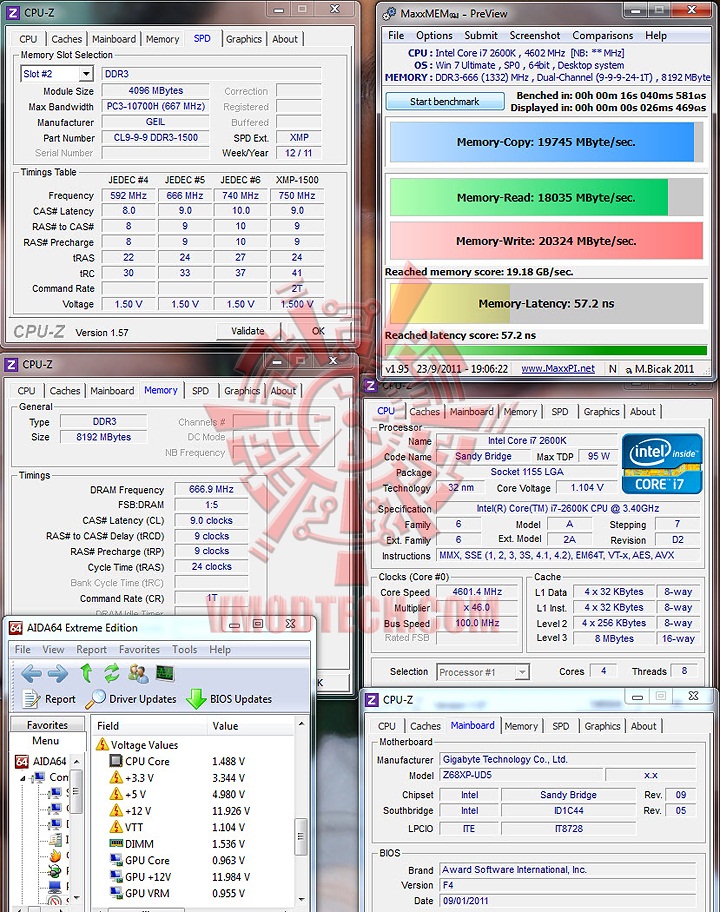The image size is (720, 912).
Task: Refresh the AIDA64 page
Action: [112, 673]
